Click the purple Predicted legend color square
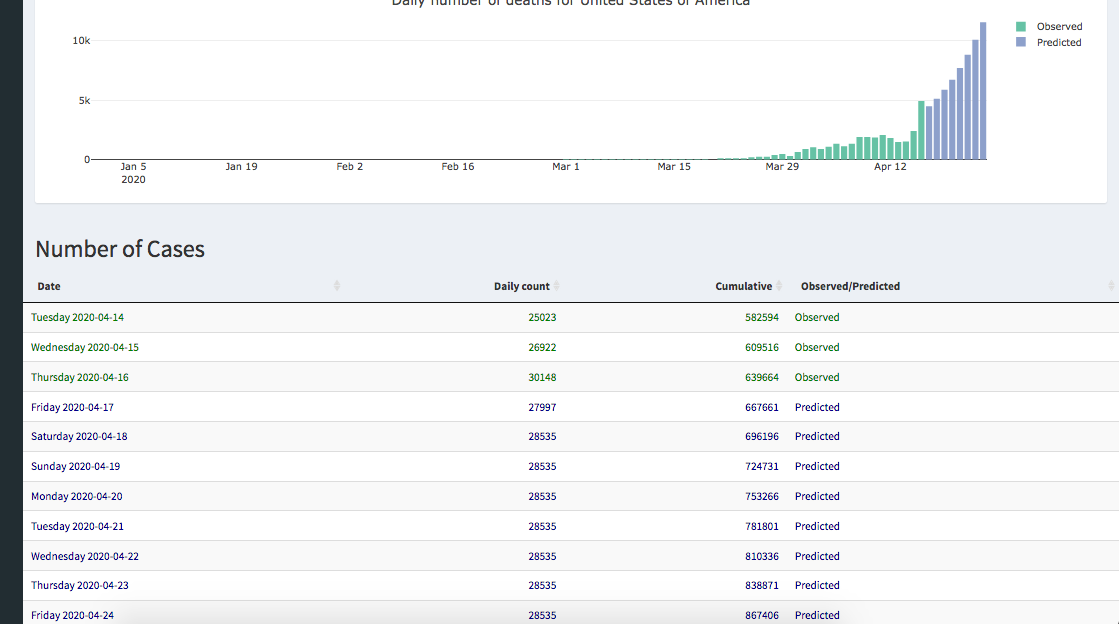This screenshot has height=624, width=1119. (x=1020, y=43)
